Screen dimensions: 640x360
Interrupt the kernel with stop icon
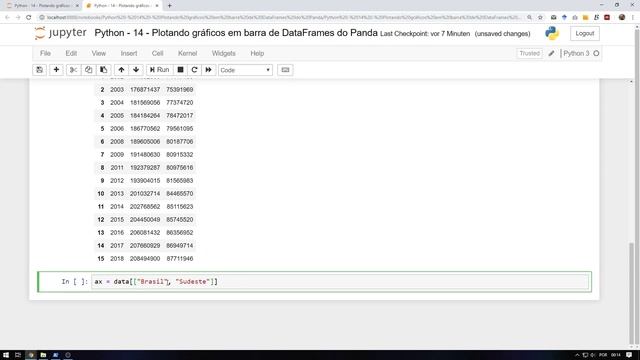(180, 70)
